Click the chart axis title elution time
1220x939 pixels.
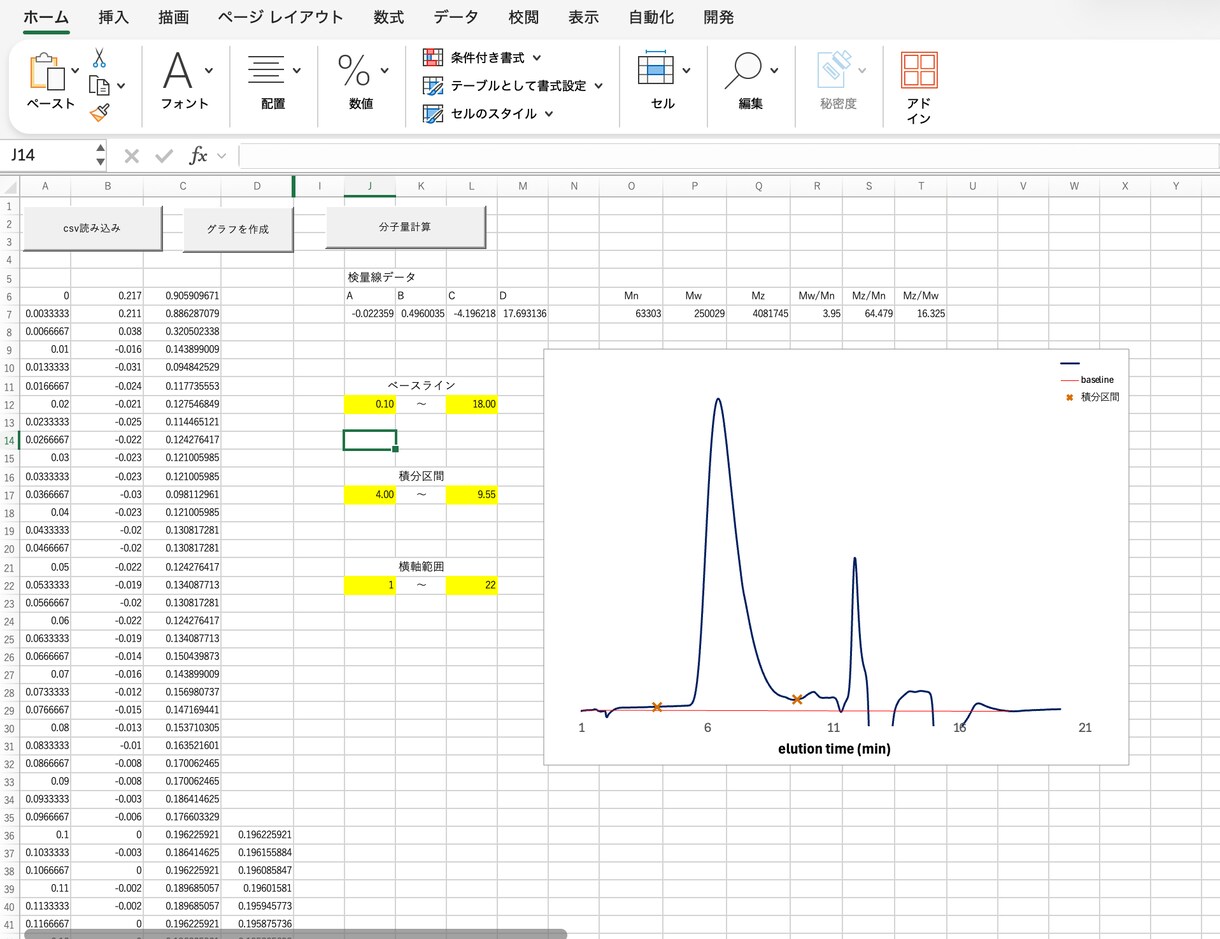pyautogui.click(x=834, y=748)
